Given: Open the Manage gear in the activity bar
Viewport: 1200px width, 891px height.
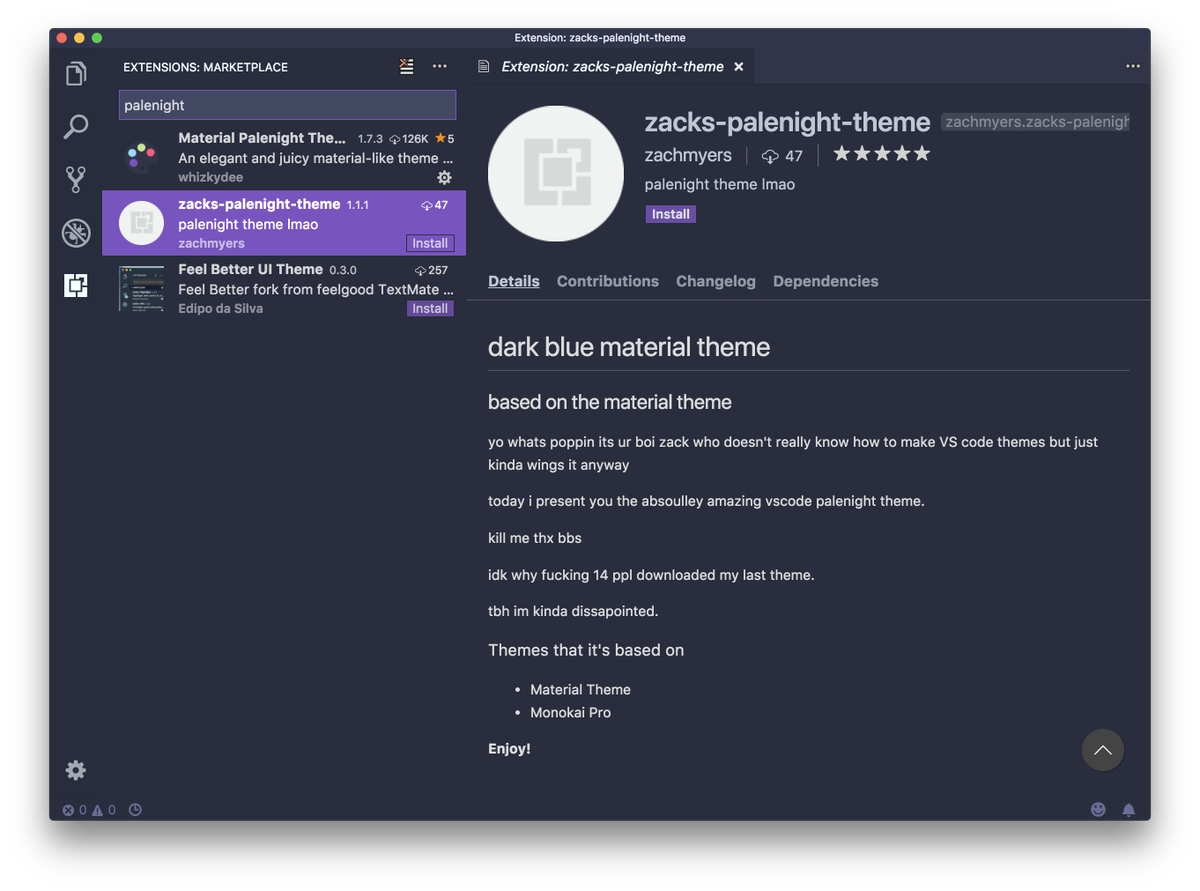Looking at the screenshot, I should click(75, 770).
